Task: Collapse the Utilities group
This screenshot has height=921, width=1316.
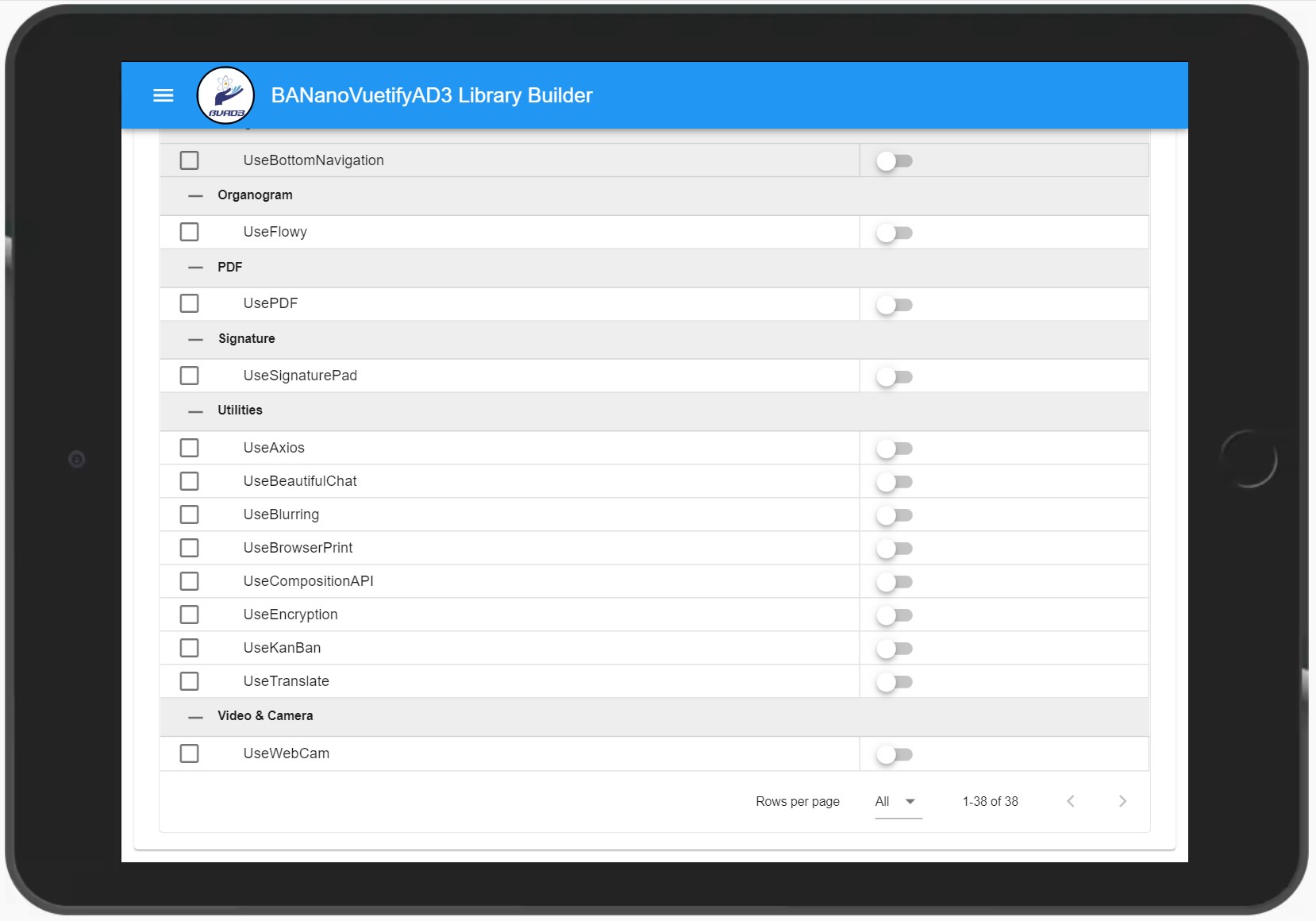Action: point(195,411)
